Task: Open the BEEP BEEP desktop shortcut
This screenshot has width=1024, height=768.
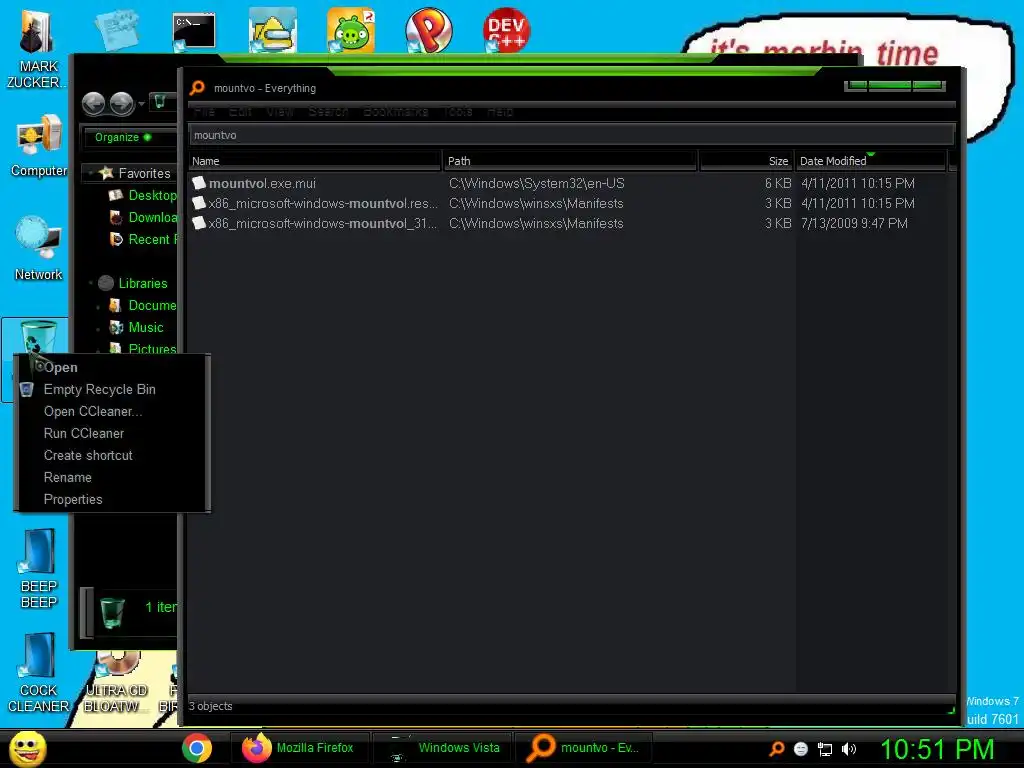Action: coord(39,568)
